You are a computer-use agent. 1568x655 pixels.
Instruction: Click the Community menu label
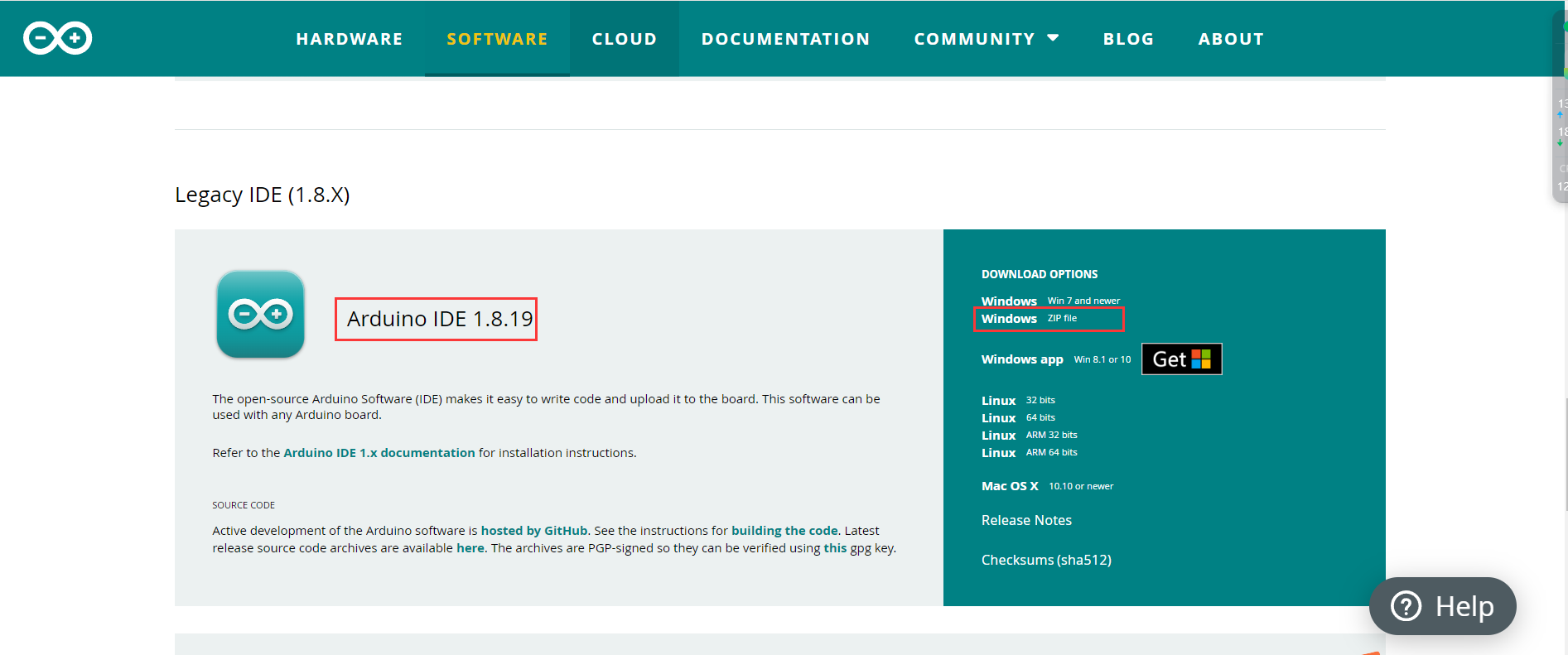coord(974,39)
